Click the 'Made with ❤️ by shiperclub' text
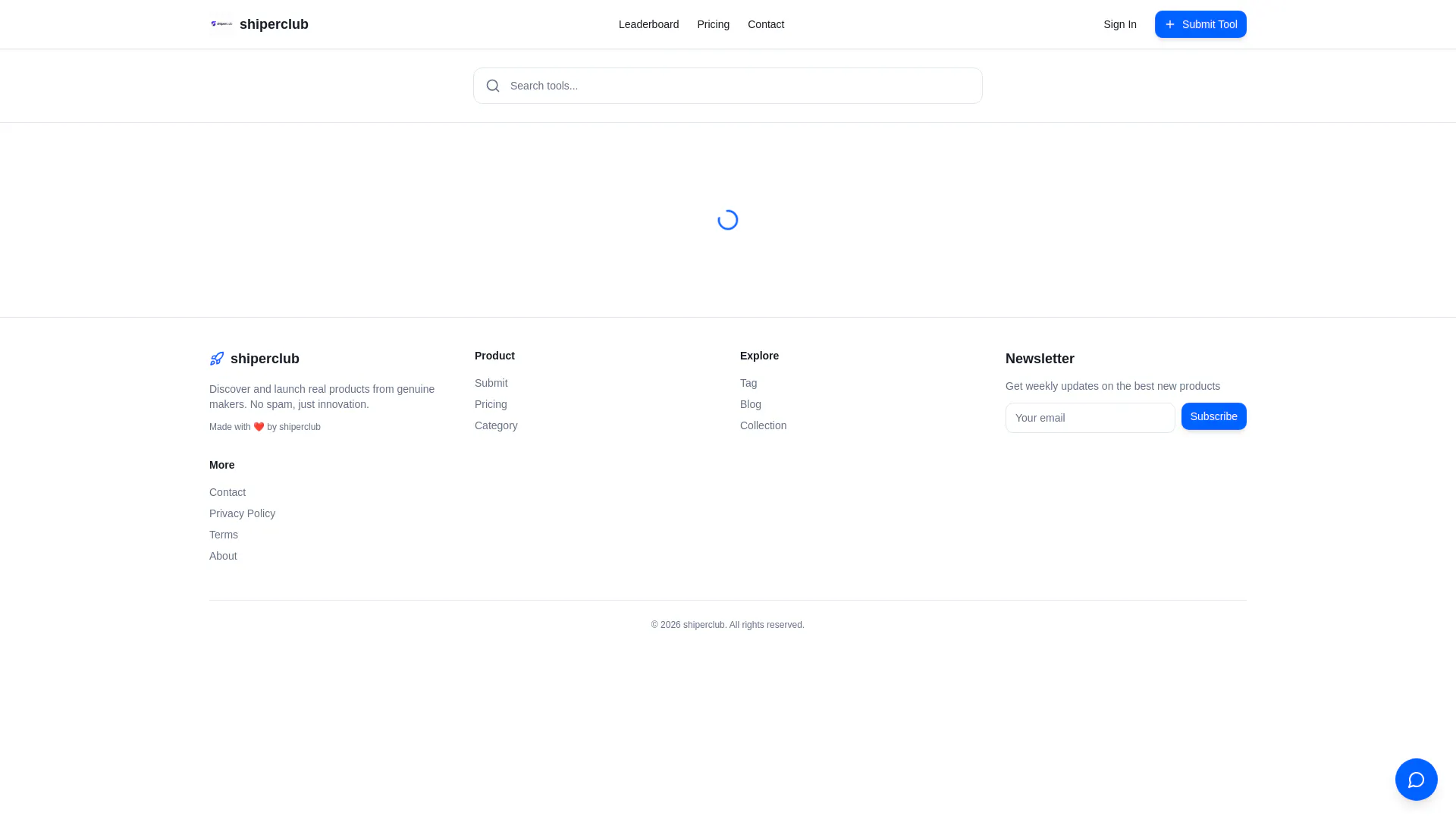The width and height of the screenshot is (1456, 819). pyautogui.click(x=265, y=427)
